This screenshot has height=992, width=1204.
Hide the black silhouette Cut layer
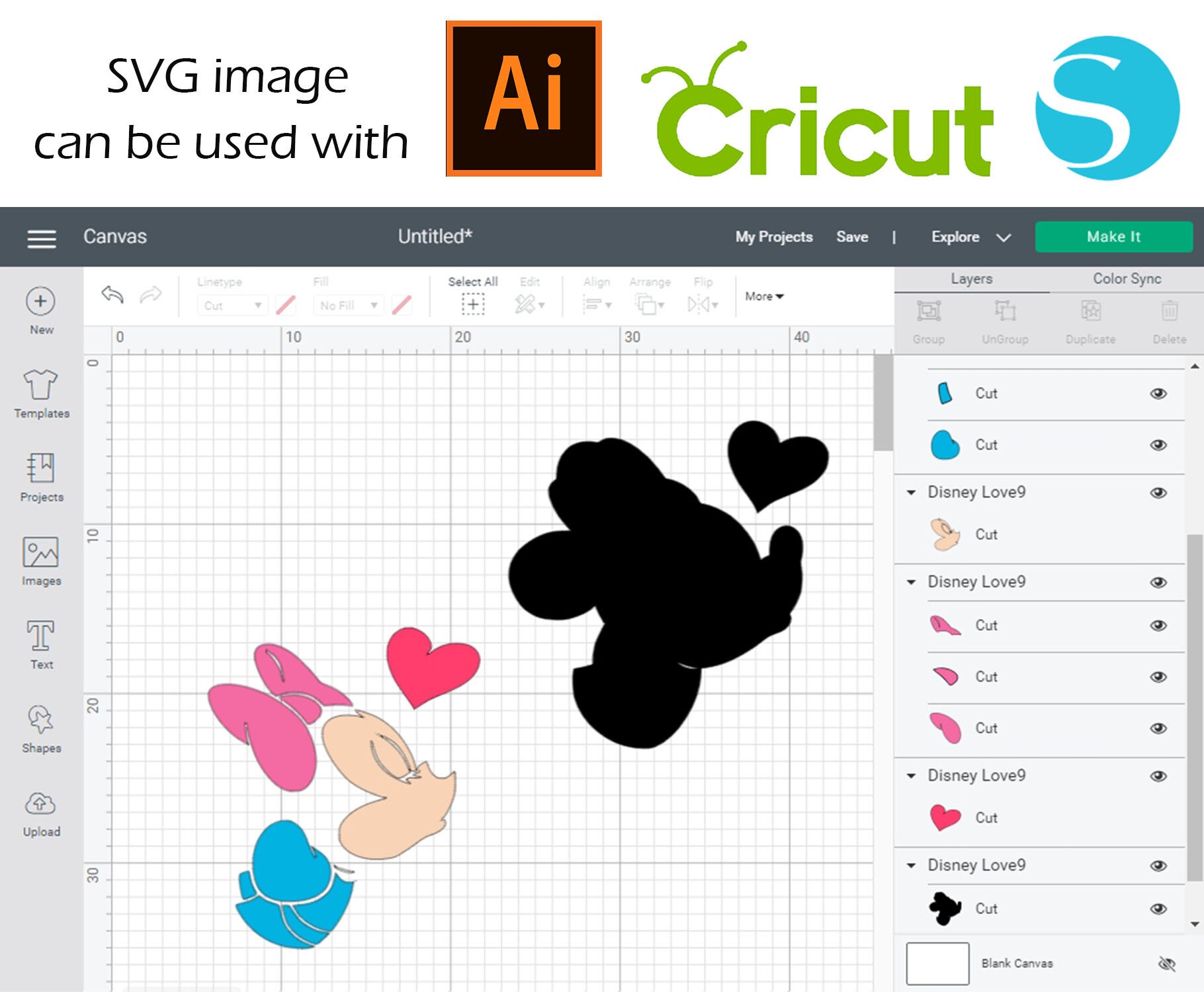click(1158, 909)
